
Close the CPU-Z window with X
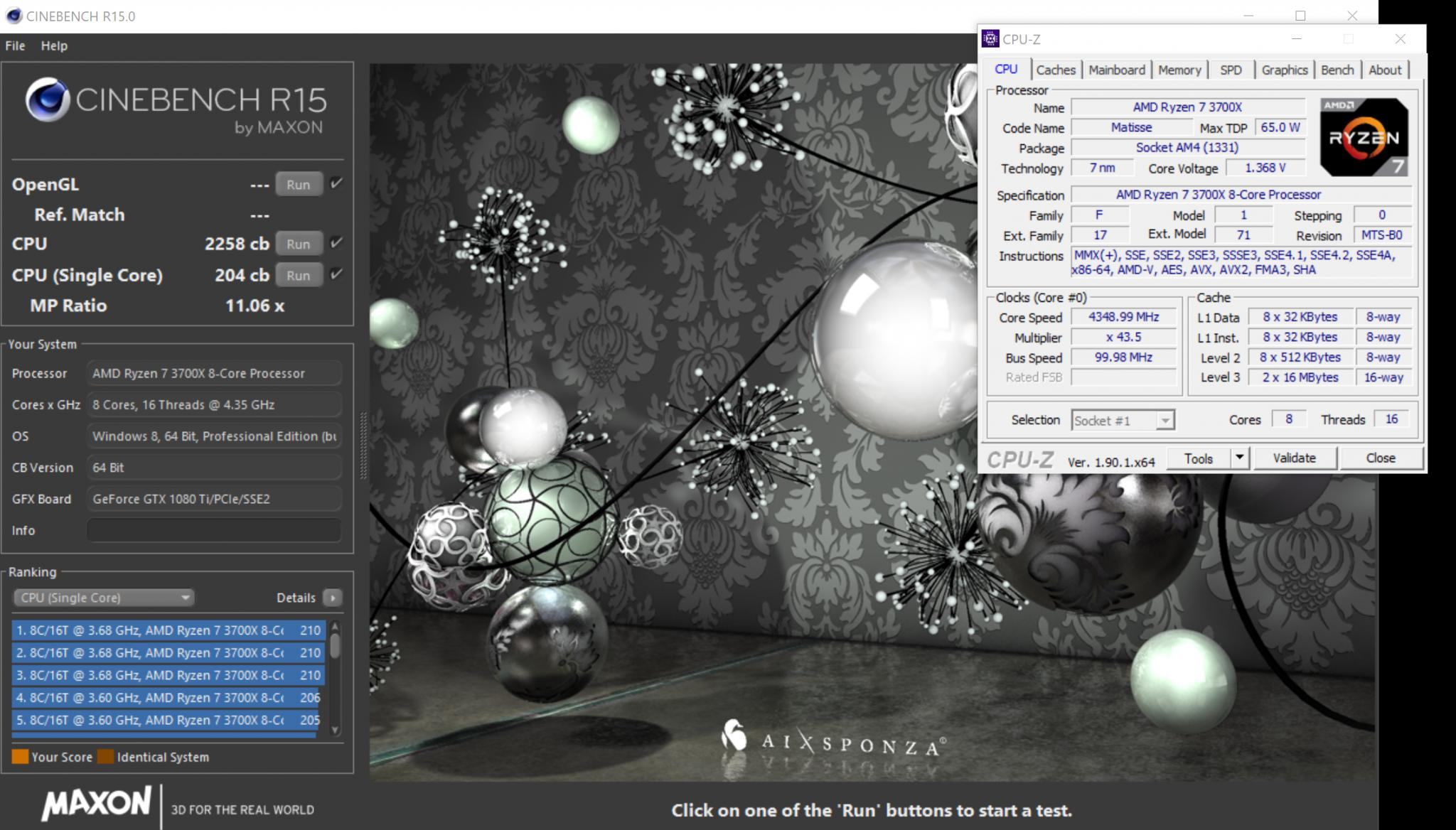tap(1400, 39)
